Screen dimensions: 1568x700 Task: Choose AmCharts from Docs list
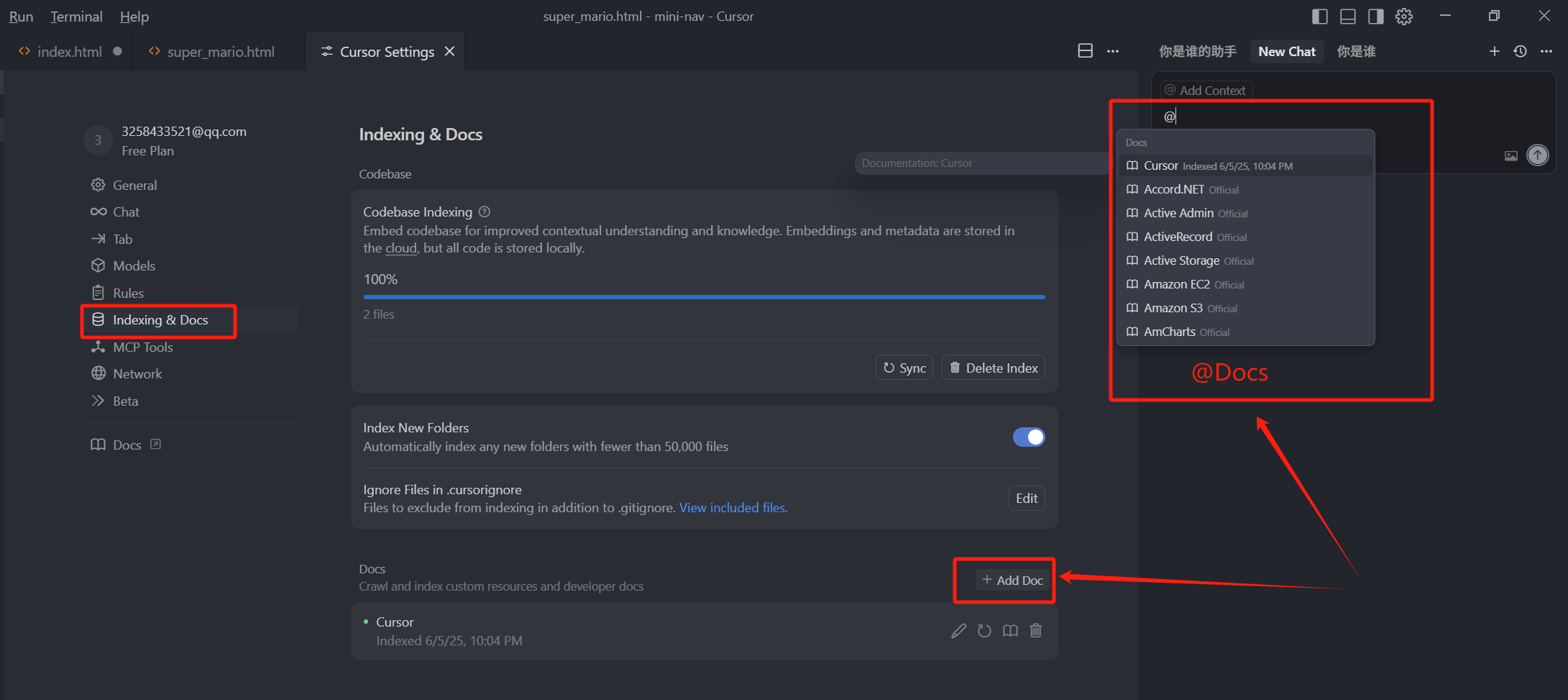click(x=1245, y=332)
